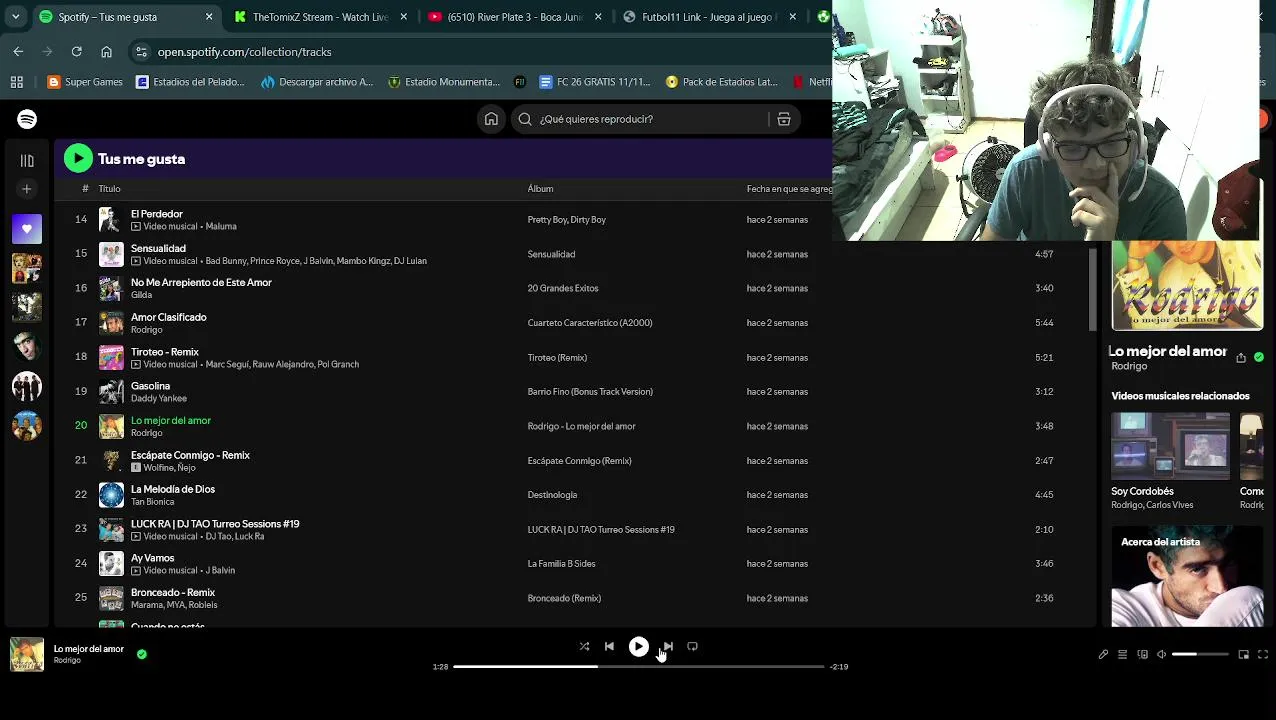Toggle the saved checkmark beside now-playing title
This screenshot has width=1276, height=720.
142,655
